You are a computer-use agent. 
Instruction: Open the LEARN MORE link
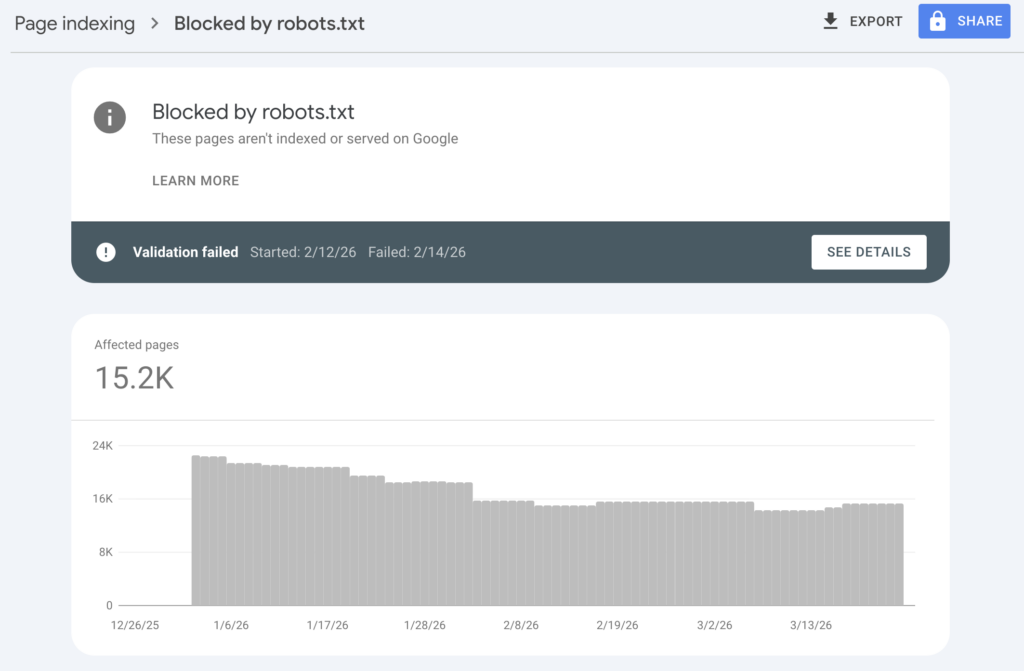(x=195, y=181)
